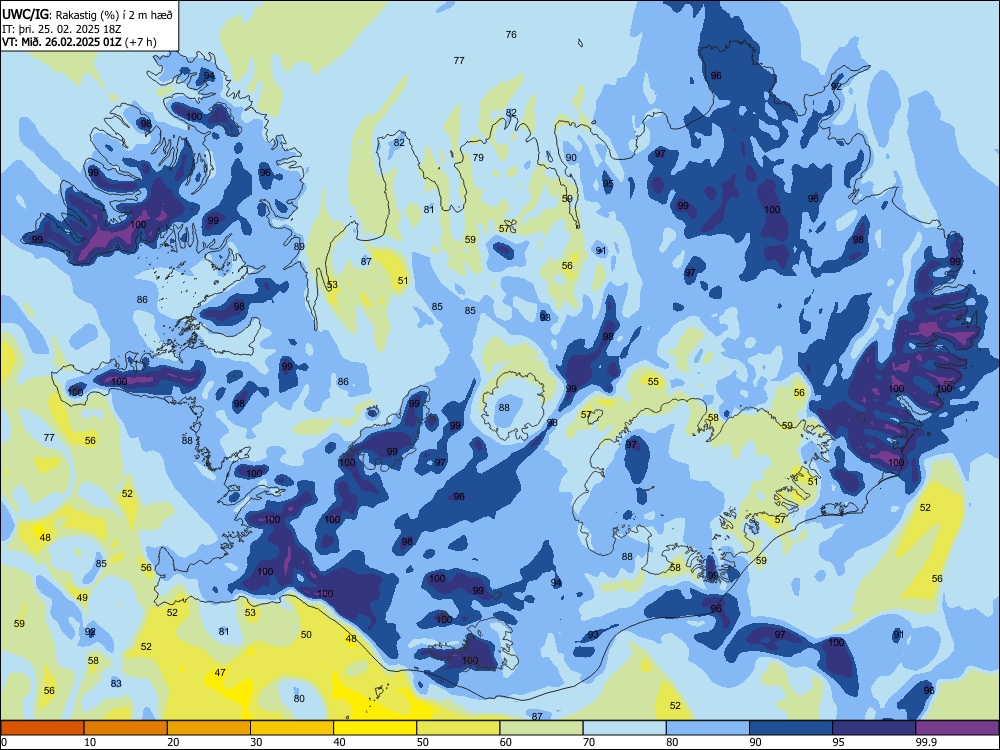1000x750 pixels.
Task: Click the 'VT: Mið. 26.02.2025 01Z (+7 h)' line
Action: tap(79, 42)
